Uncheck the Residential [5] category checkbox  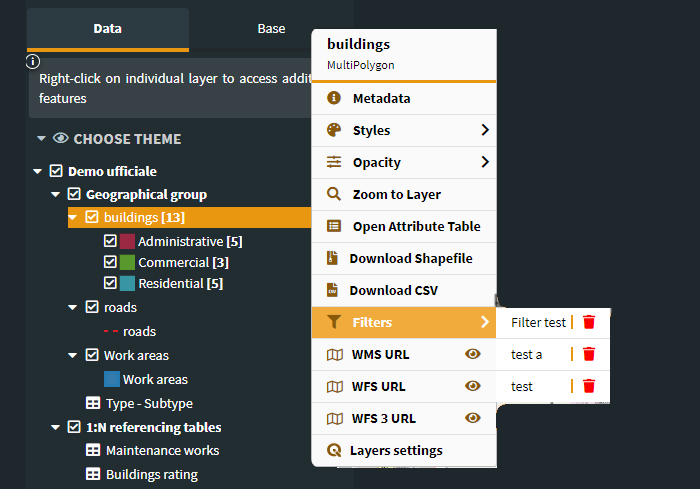tap(110, 283)
